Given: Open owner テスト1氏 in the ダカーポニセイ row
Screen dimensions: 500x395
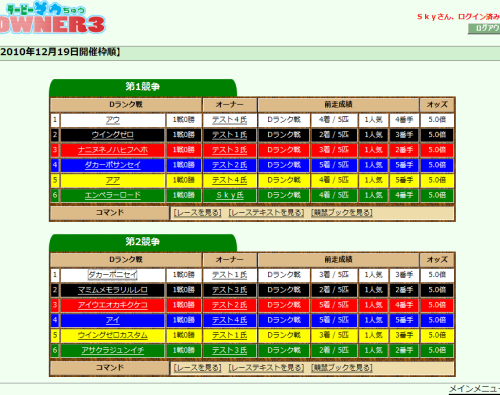Looking at the screenshot, I should [230, 275].
